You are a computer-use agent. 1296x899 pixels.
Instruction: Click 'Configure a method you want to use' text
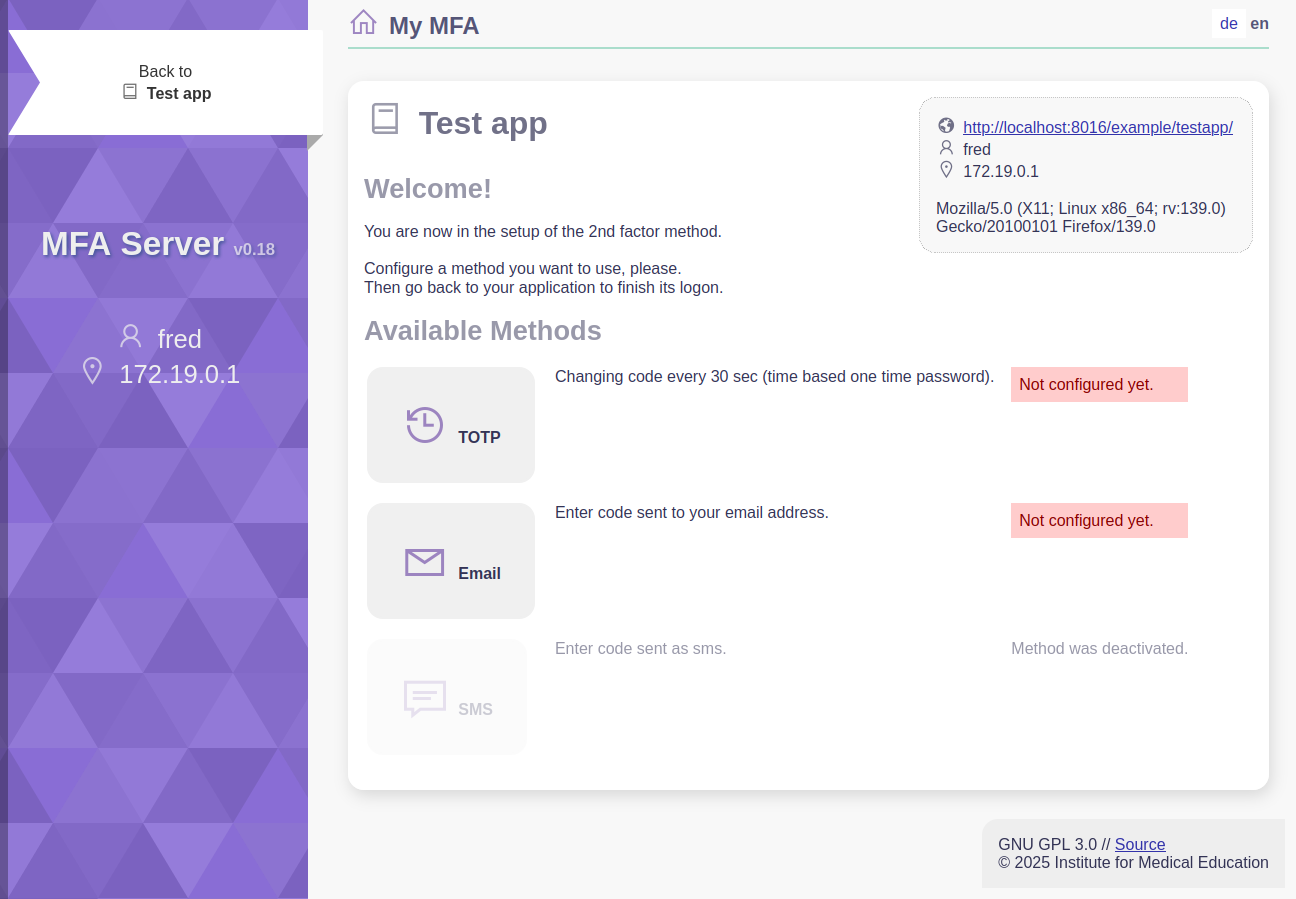click(x=522, y=269)
